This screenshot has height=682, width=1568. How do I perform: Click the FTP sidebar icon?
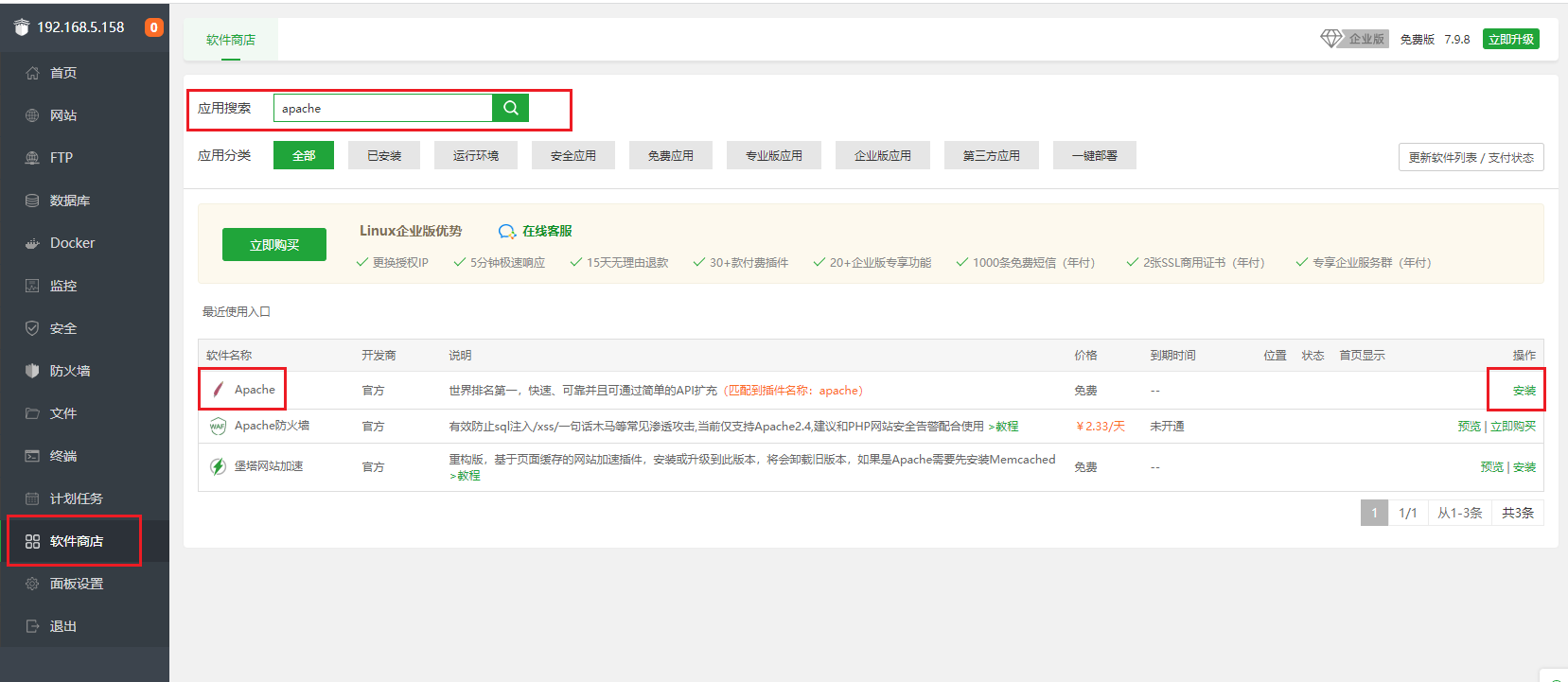pos(32,158)
